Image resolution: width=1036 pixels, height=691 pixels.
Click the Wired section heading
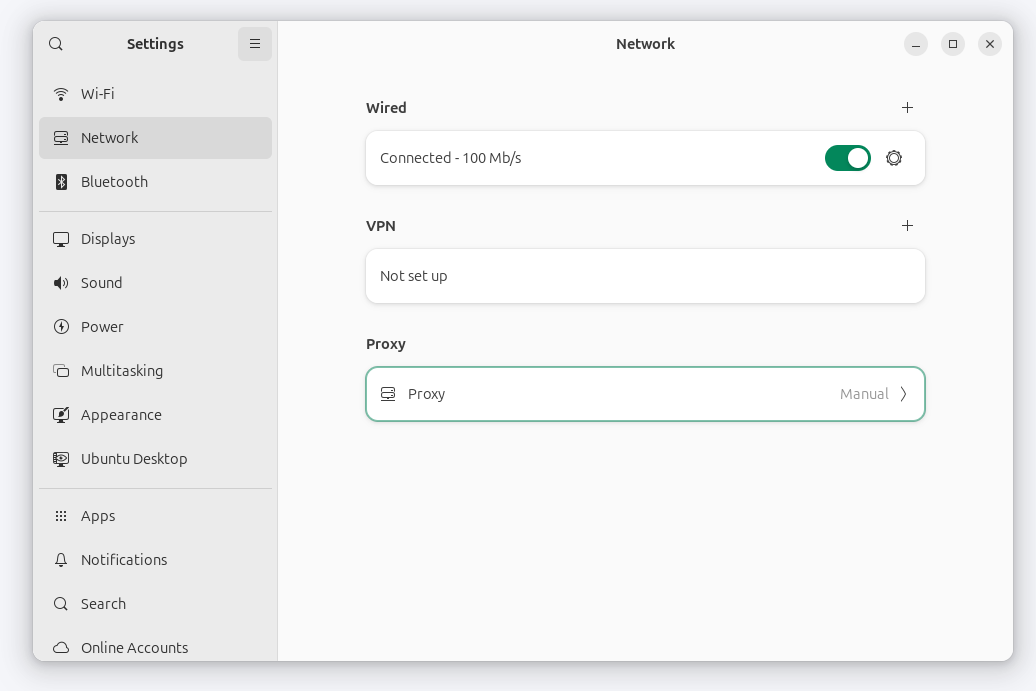click(x=386, y=108)
